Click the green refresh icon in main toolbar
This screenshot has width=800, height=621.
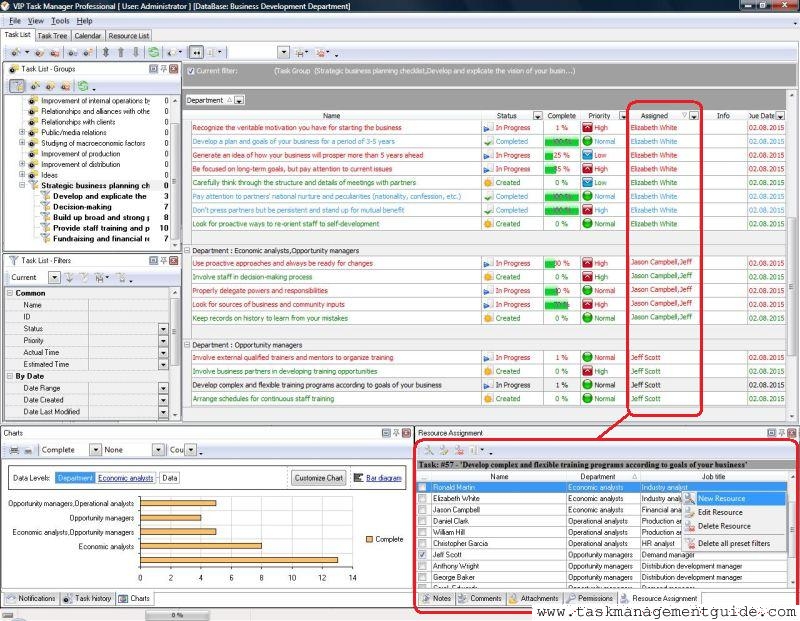click(x=154, y=52)
